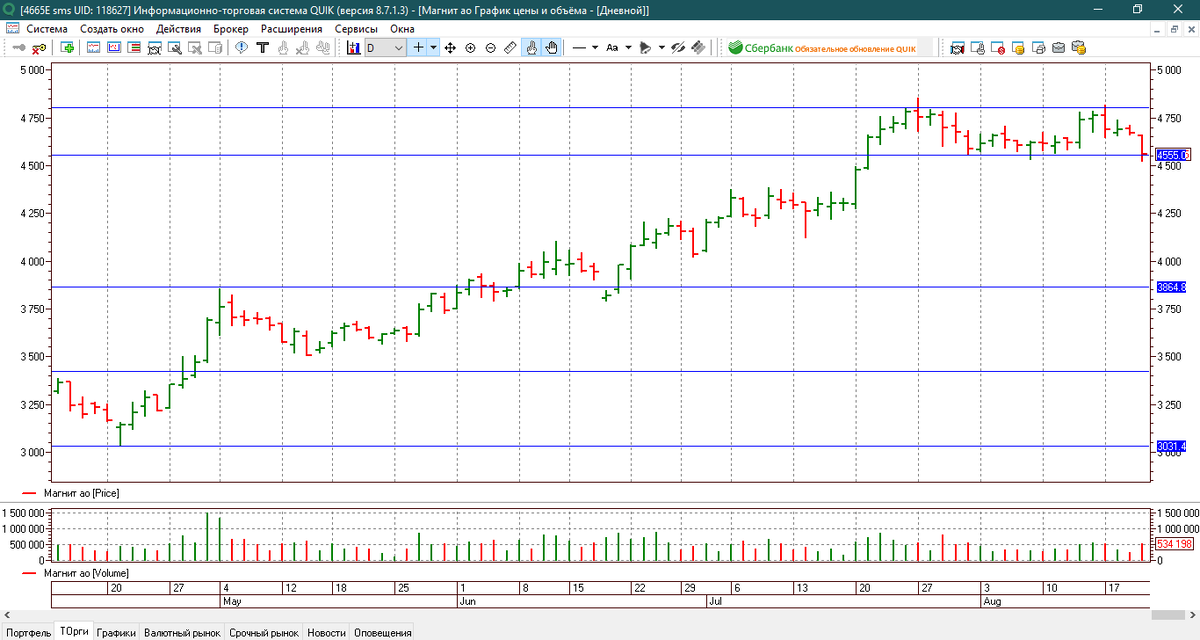Click the 534 198 volume value label

1174,544
